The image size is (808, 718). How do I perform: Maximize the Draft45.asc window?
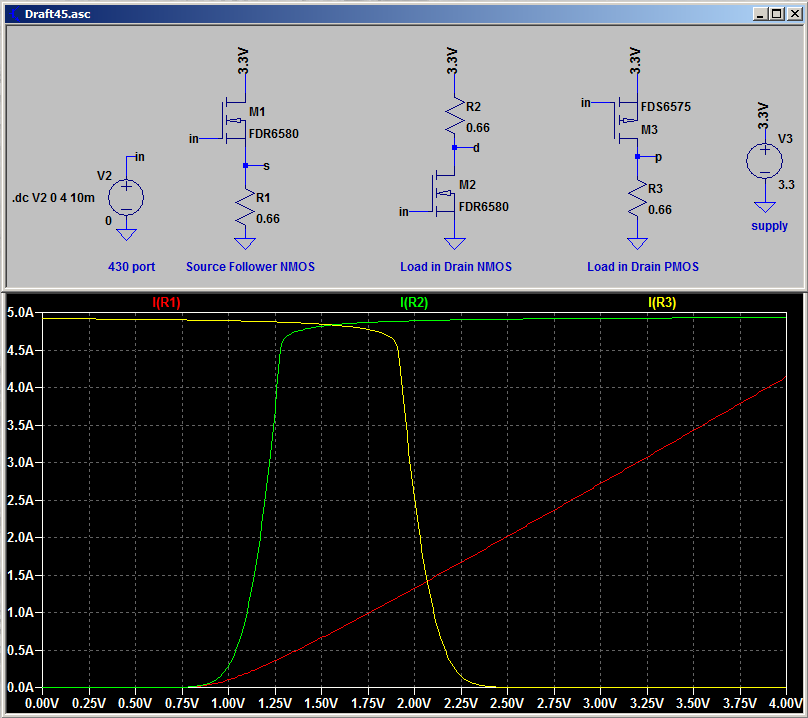pos(777,14)
